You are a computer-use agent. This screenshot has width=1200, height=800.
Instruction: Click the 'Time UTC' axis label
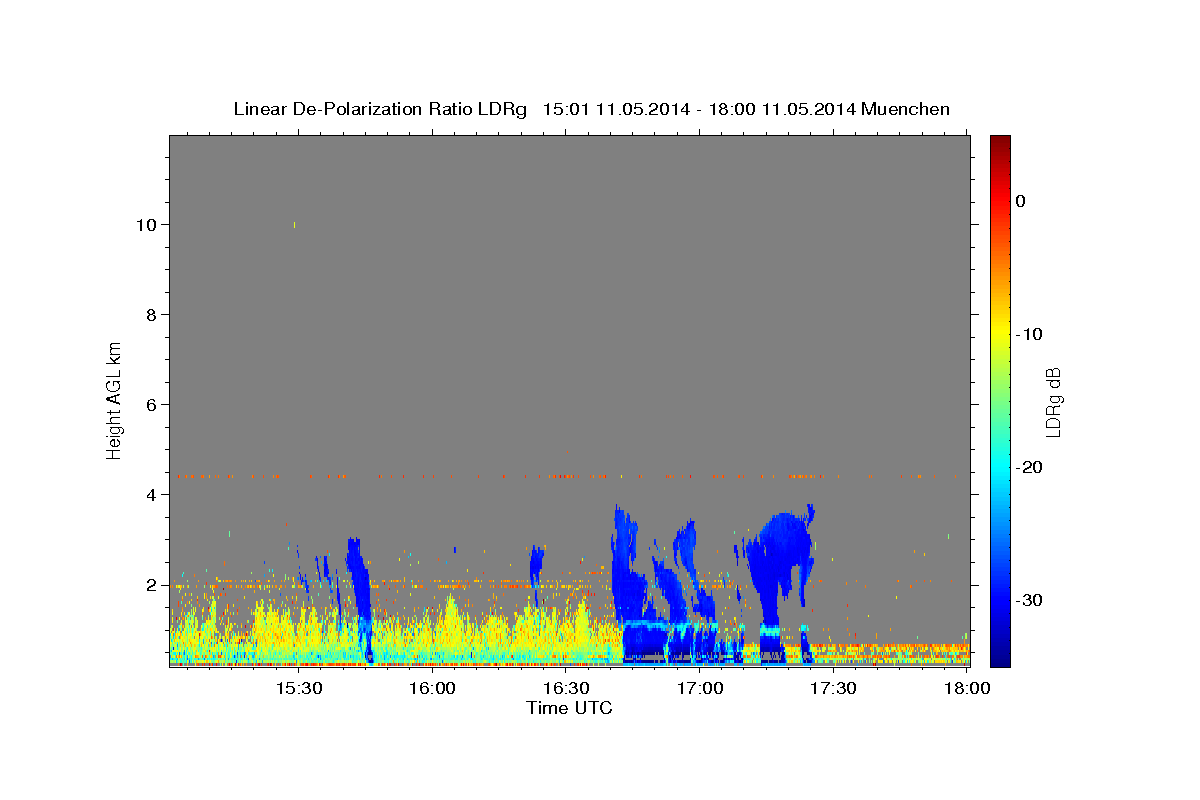[x=569, y=708]
